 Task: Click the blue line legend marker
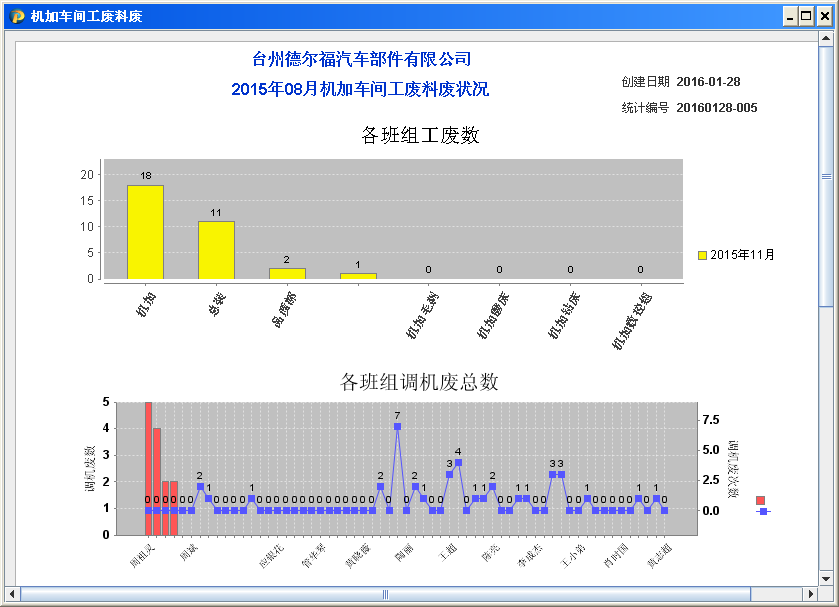click(764, 511)
